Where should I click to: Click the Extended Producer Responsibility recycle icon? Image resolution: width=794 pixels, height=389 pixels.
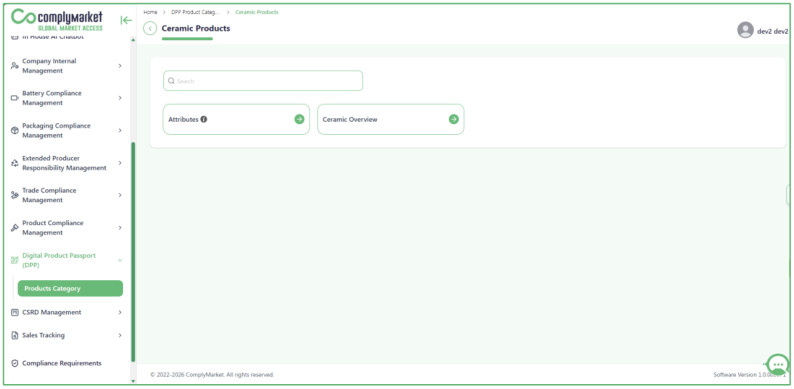[15, 163]
